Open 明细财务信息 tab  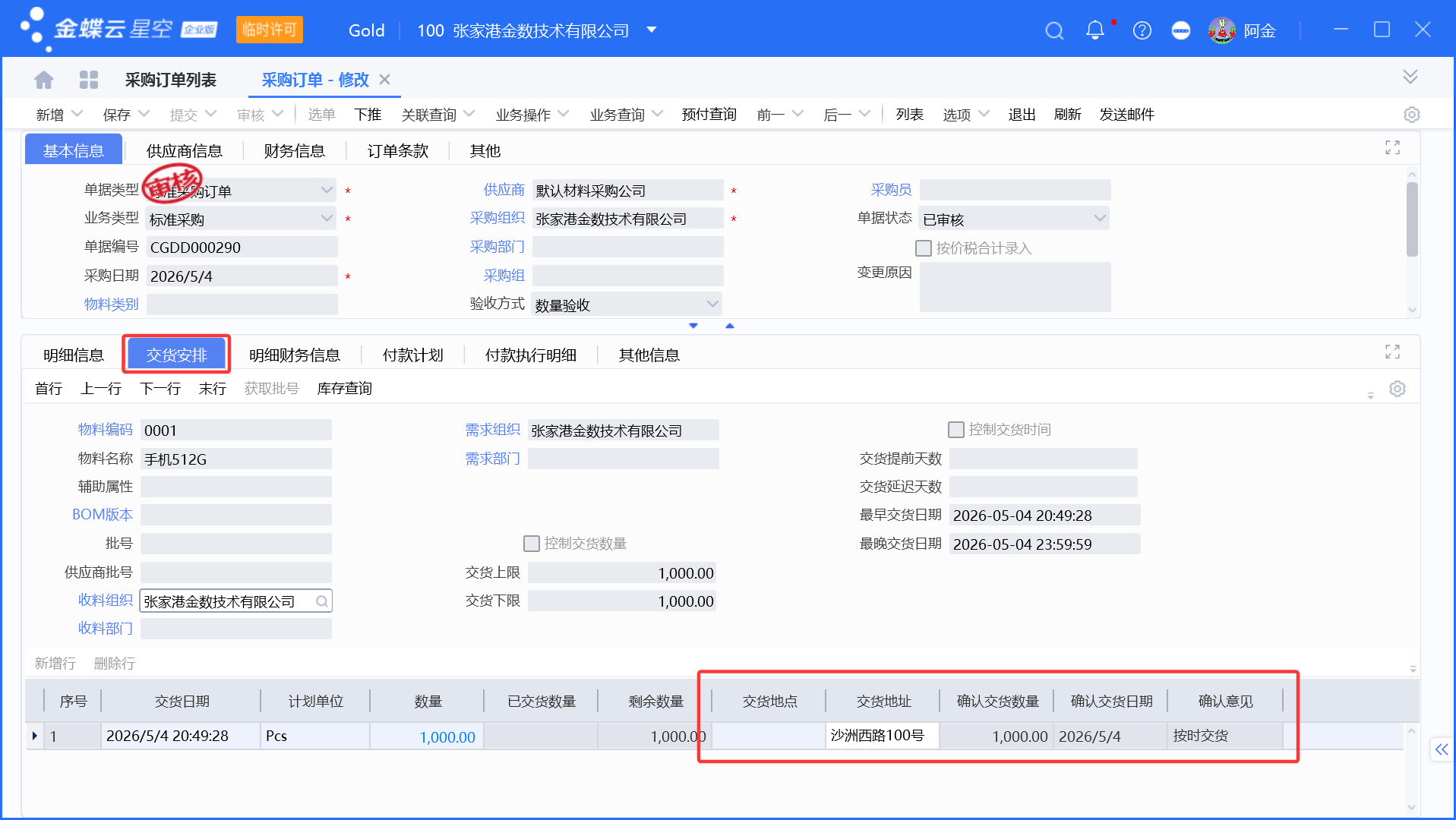click(x=295, y=355)
